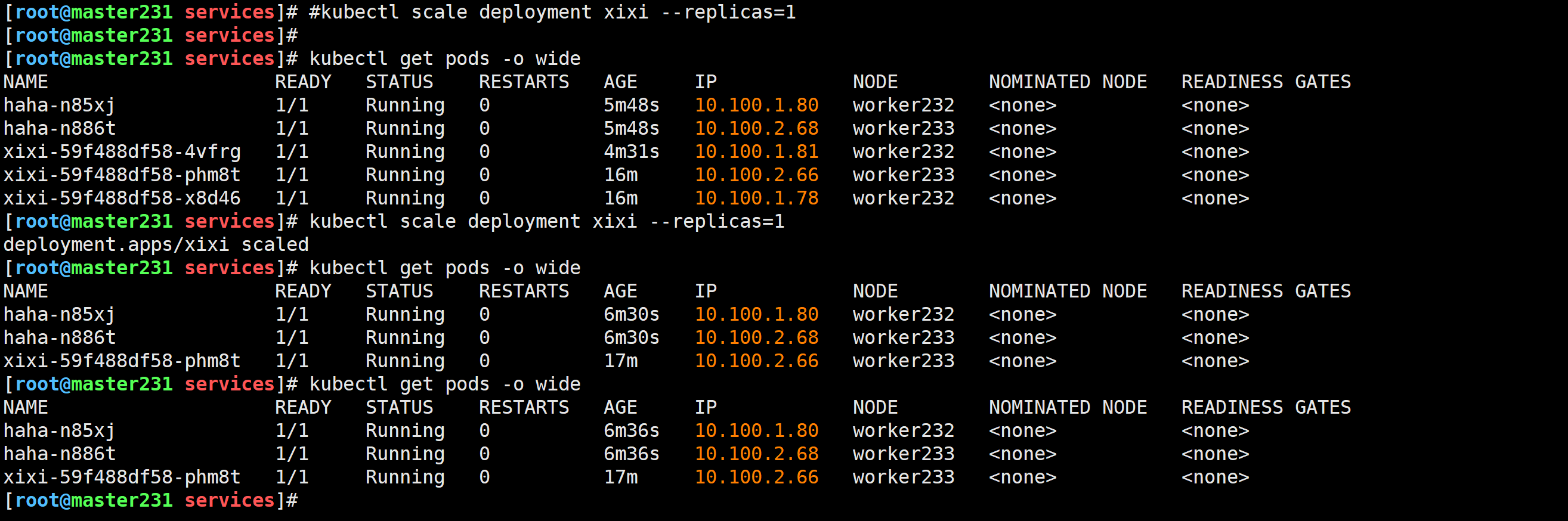Select pod name xixi-59f488df58-x8d46
The width and height of the screenshot is (1568, 521).
click(122, 198)
